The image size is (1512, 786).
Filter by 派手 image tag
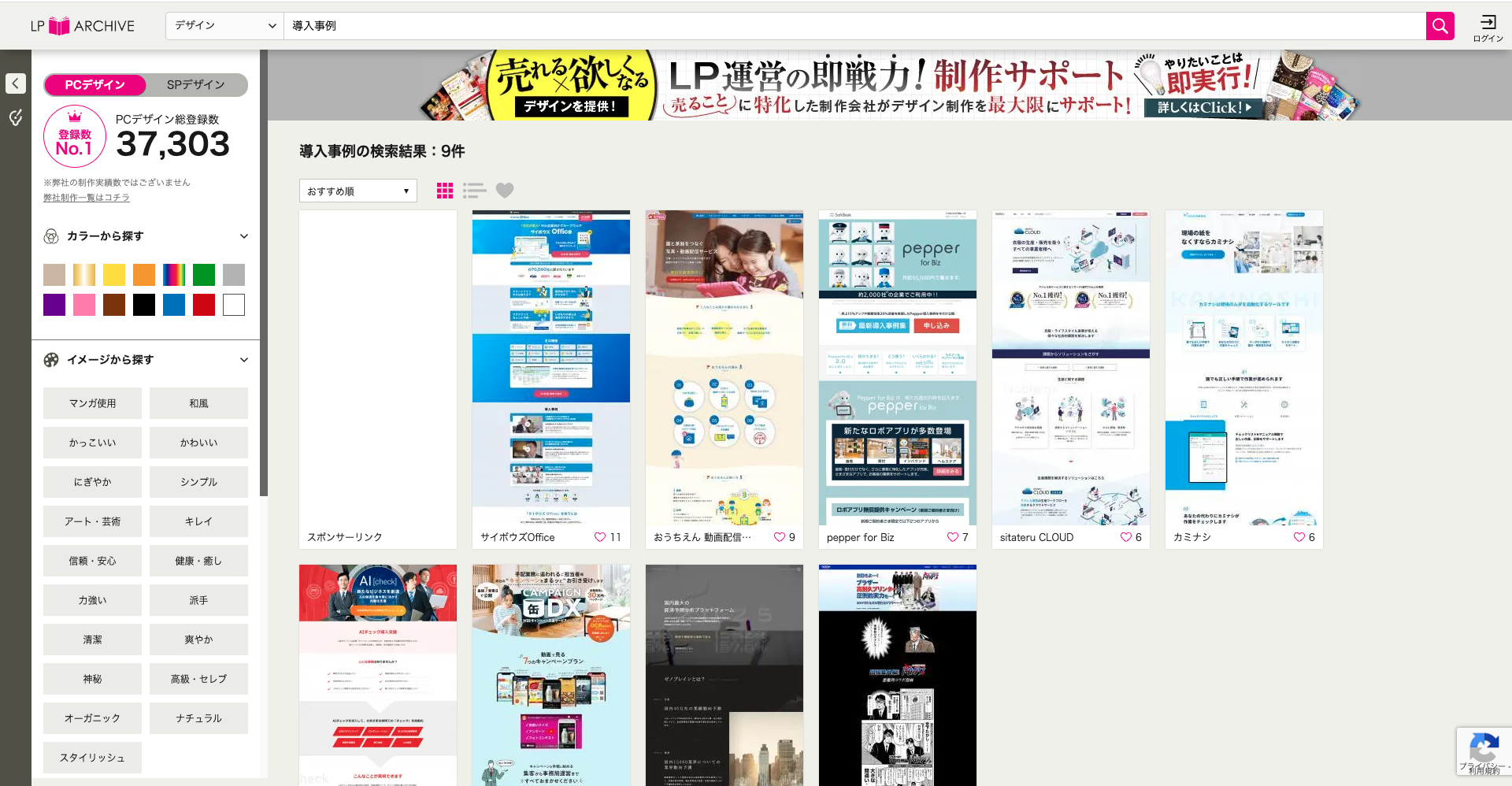198,600
